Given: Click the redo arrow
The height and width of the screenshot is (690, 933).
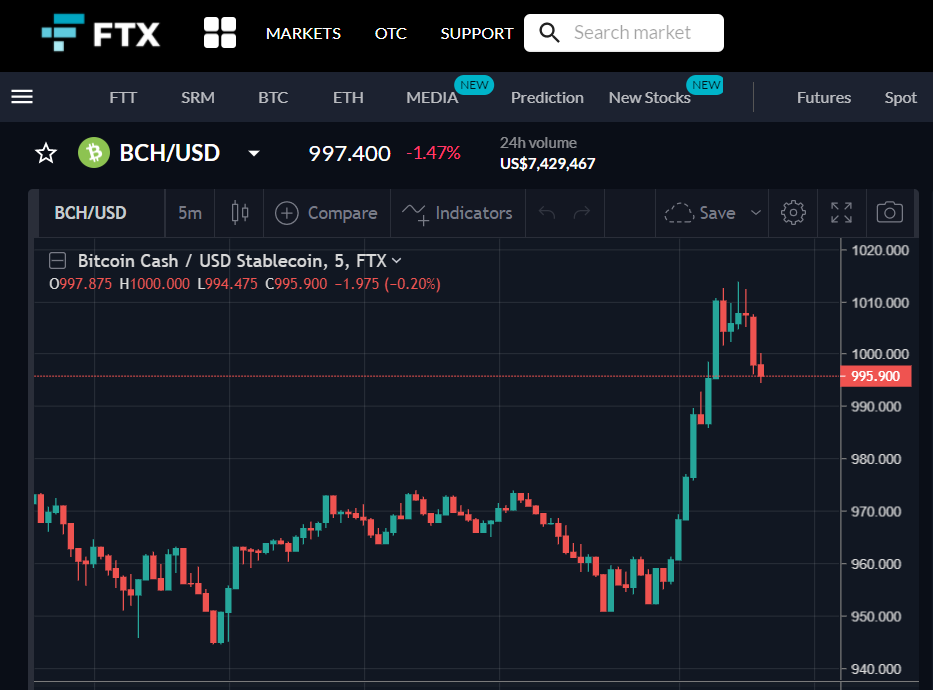Looking at the screenshot, I should pos(581,212).
